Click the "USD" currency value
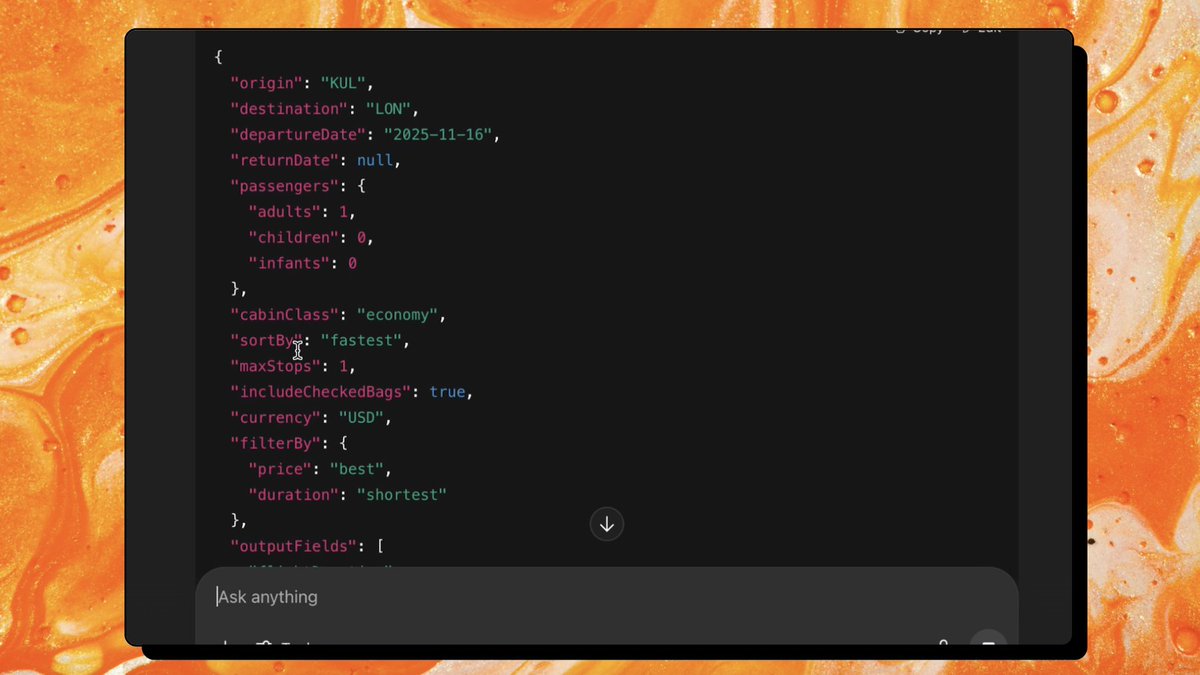 click(x=361, y=417)
